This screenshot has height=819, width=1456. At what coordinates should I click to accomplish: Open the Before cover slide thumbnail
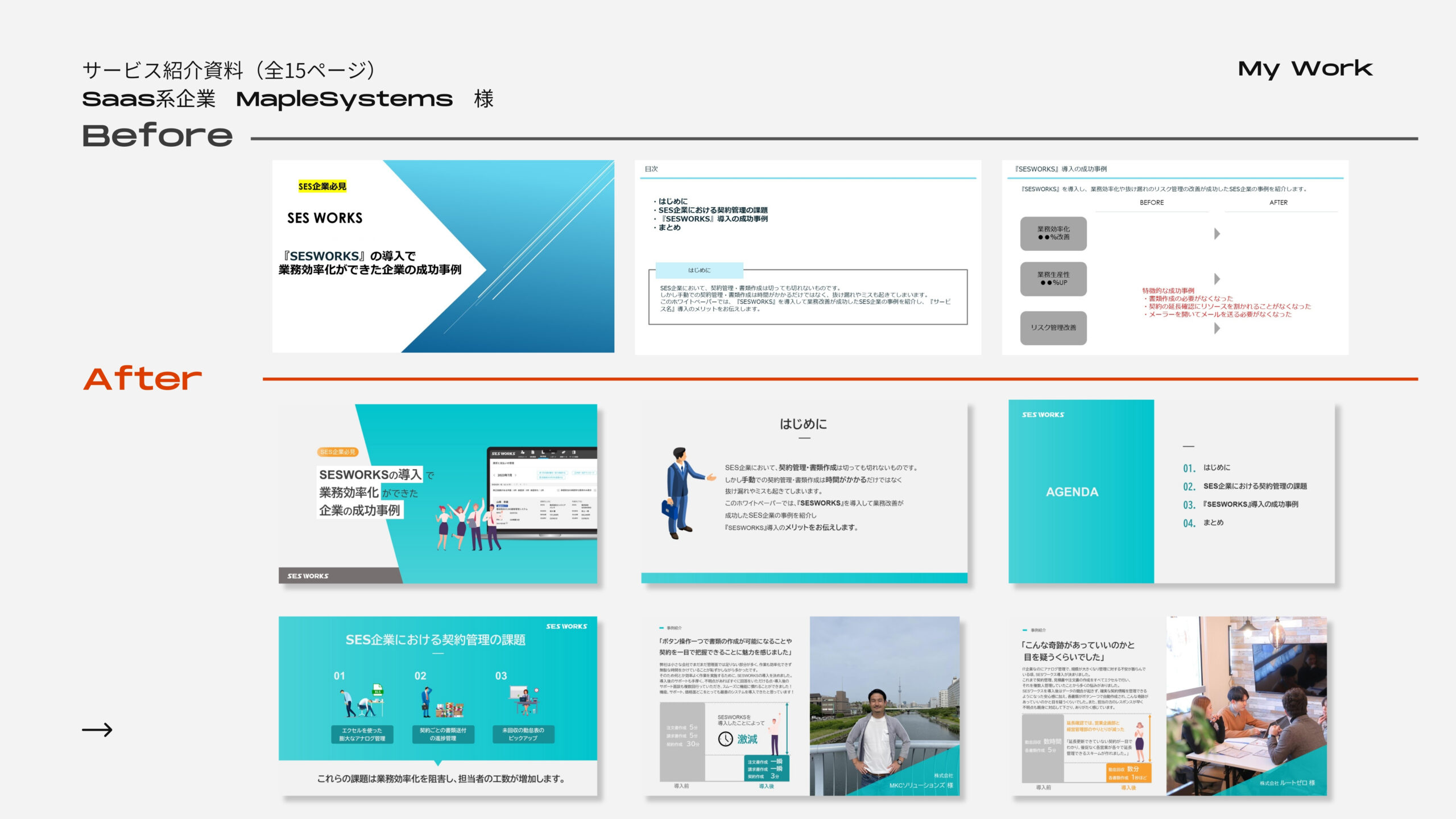443,257
